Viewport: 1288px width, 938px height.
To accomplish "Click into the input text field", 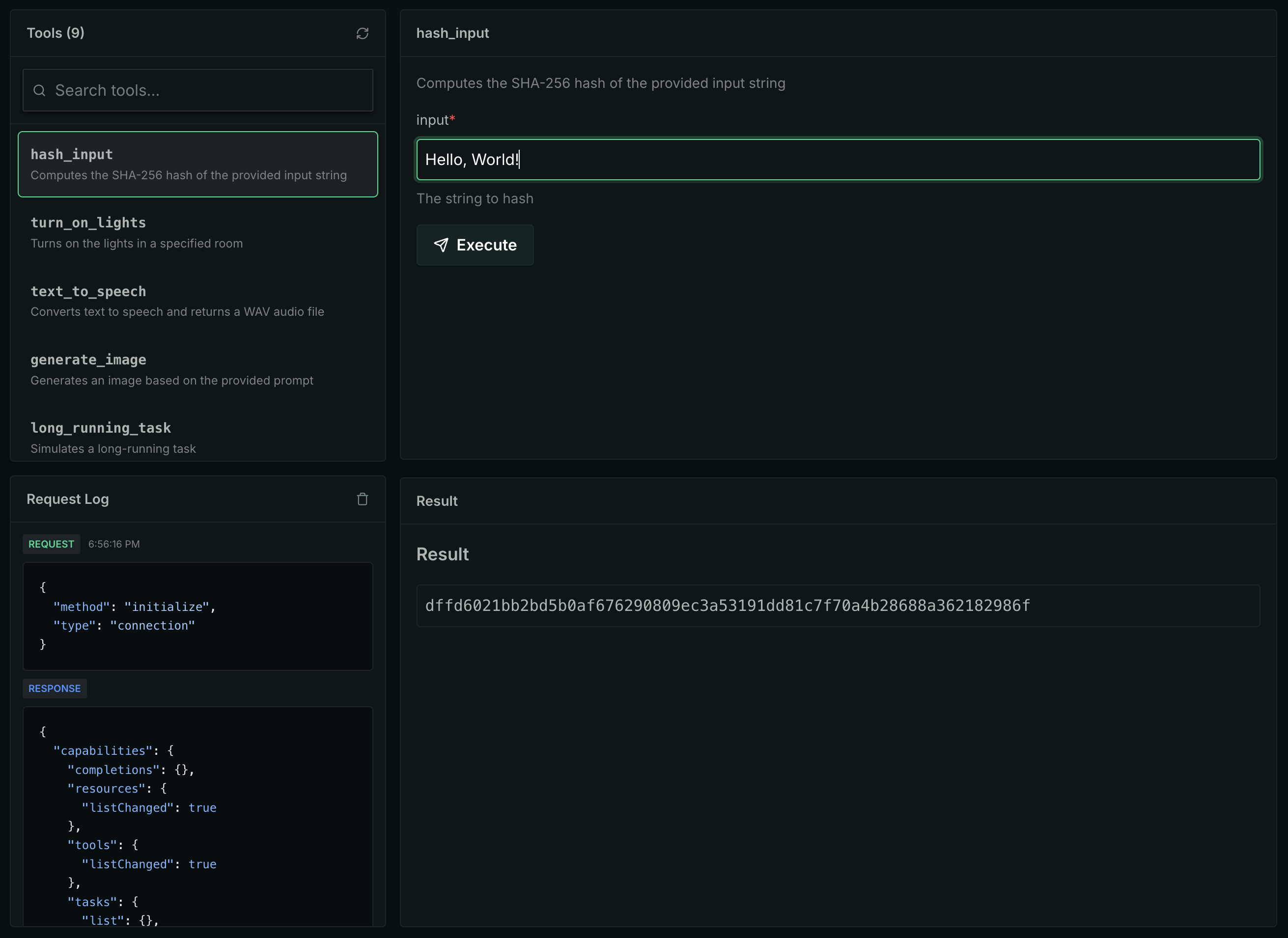I will pyautogui.click(x=838, y=160).
